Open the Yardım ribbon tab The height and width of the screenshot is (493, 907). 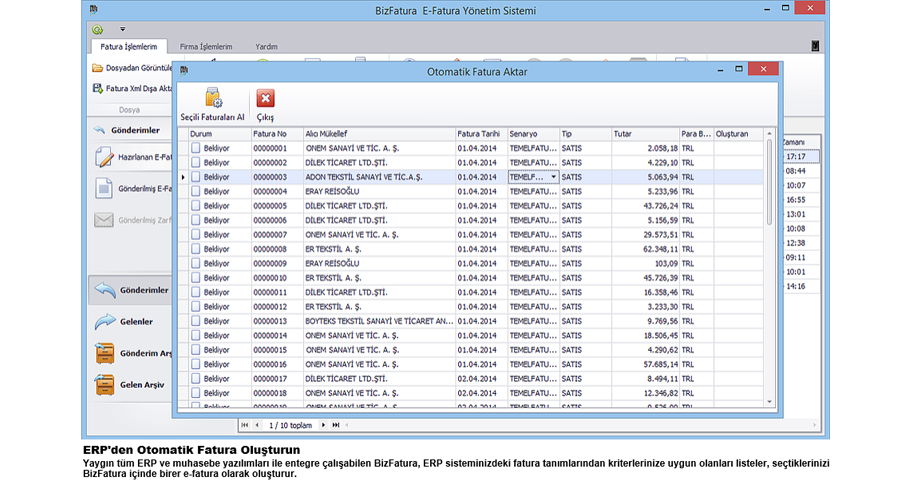[x=267, y=46]
